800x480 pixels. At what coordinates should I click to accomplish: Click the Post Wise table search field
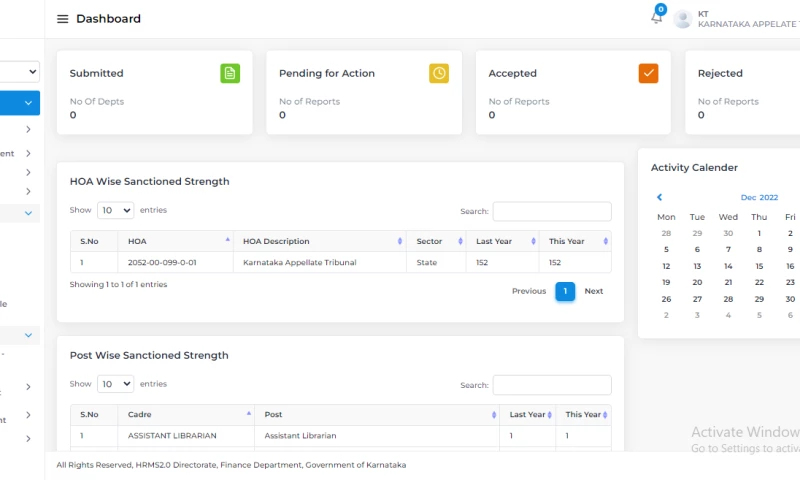(x=551, y=385)
